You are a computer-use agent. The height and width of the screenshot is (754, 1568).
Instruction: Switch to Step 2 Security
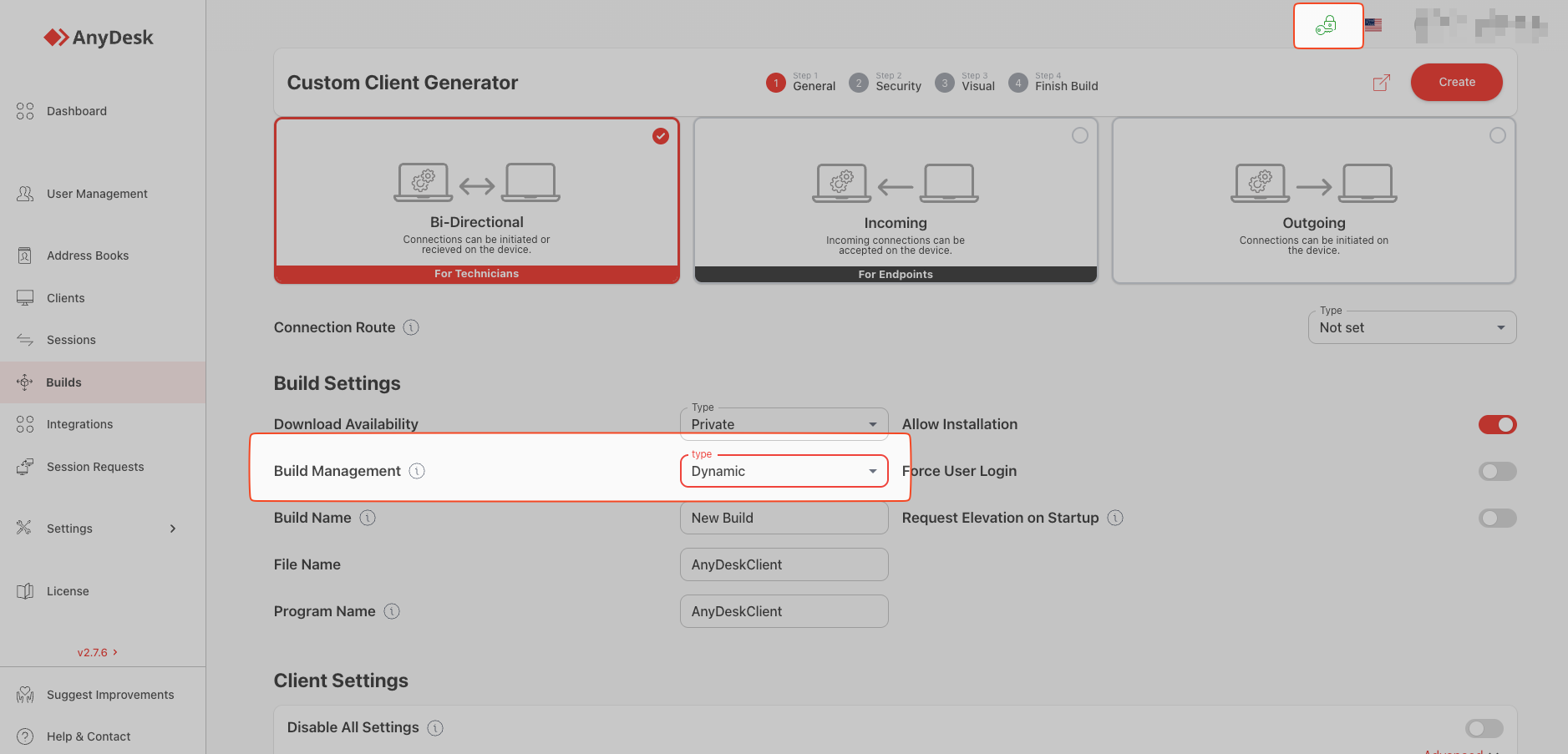click(885, 83)
